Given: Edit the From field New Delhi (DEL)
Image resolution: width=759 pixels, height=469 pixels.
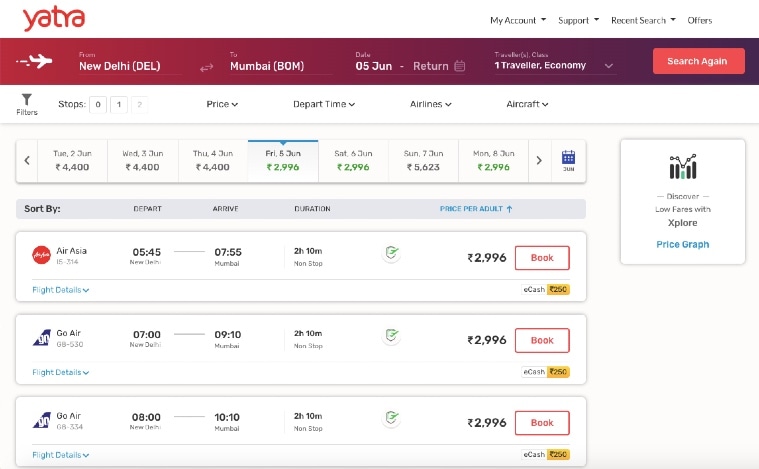Looking at the screenshot, I should [130, 62].
